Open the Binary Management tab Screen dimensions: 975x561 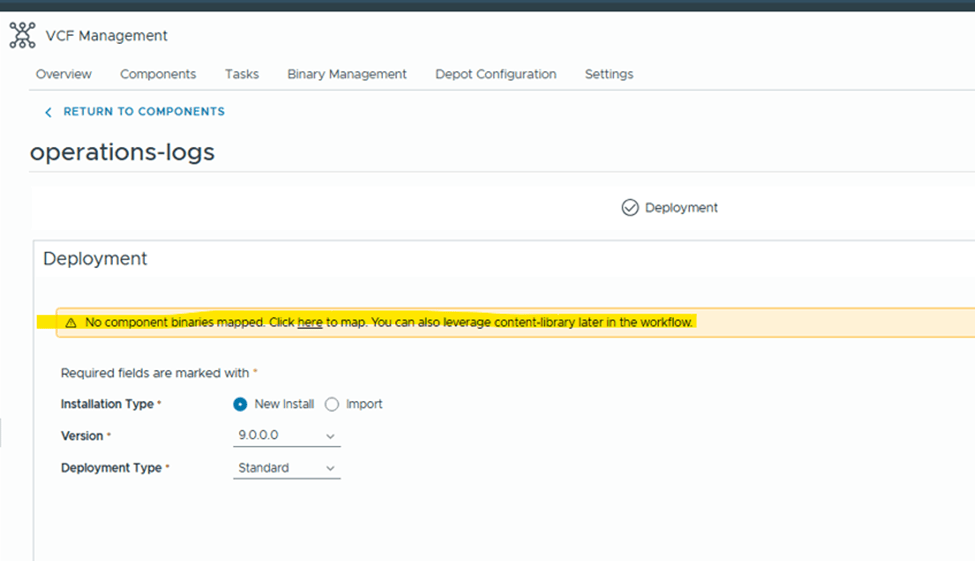[x=347, y=74]
